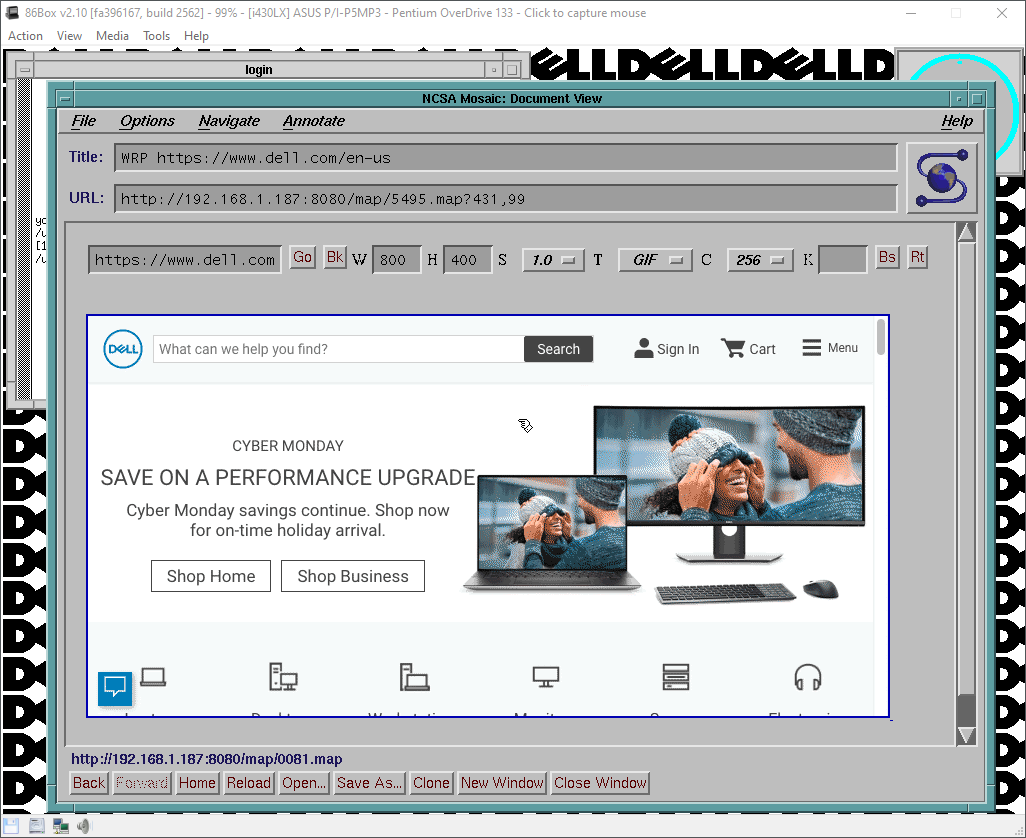
Task: Click the Mosaic Title field
Action: pyautogui.click(x=506, y=158)
